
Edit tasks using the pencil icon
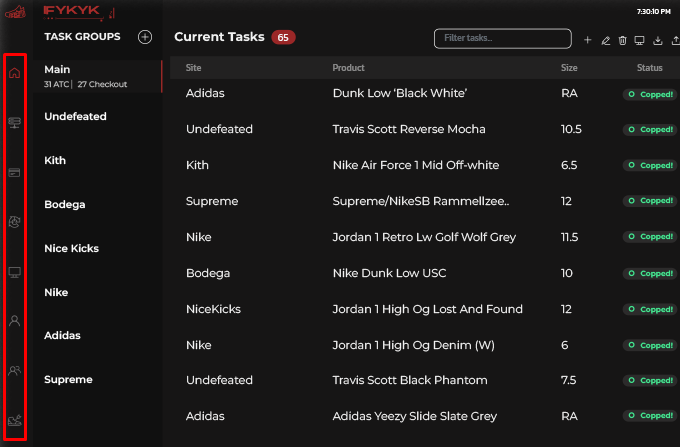coord(605,40)
